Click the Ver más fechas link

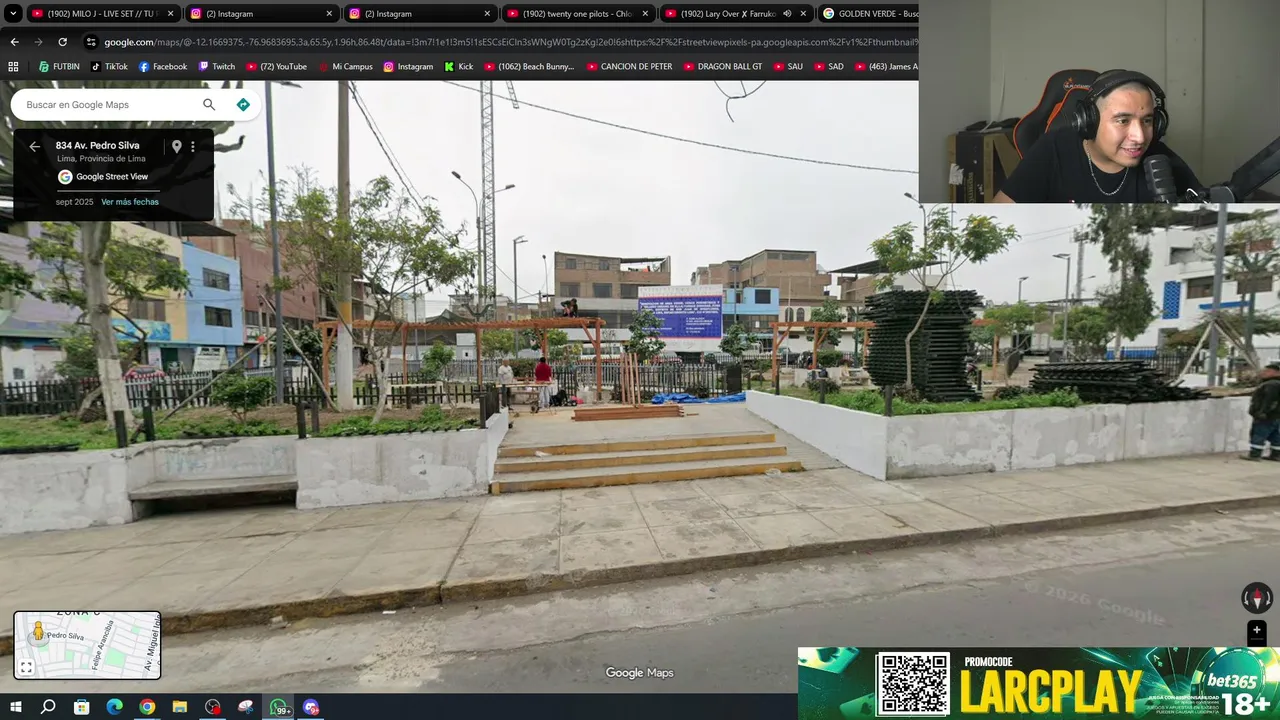coord(130,202)
